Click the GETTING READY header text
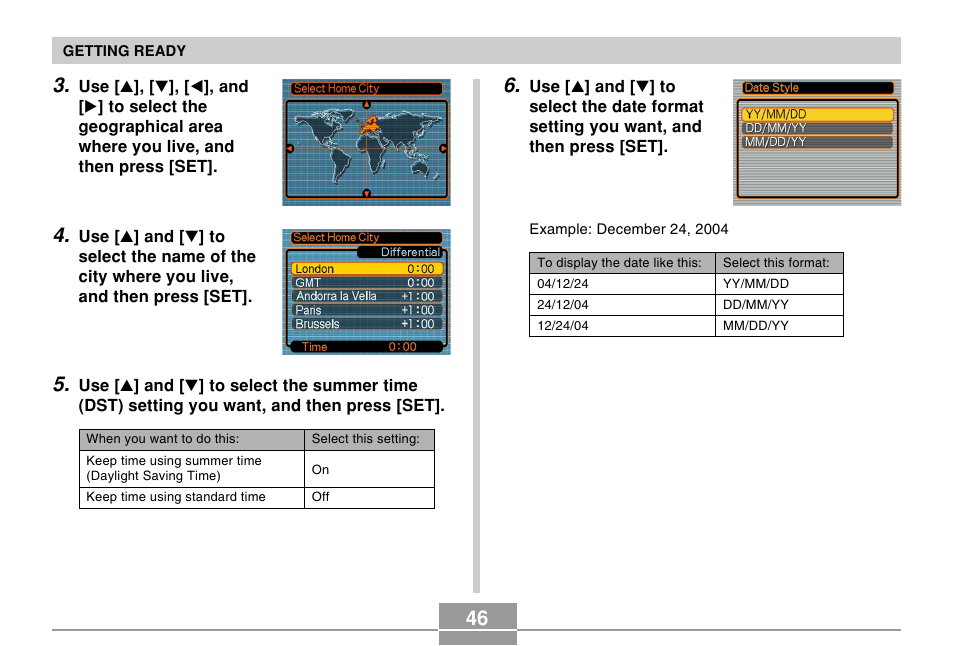The height and width of the screenshot is (646, 954). (124, 51)
